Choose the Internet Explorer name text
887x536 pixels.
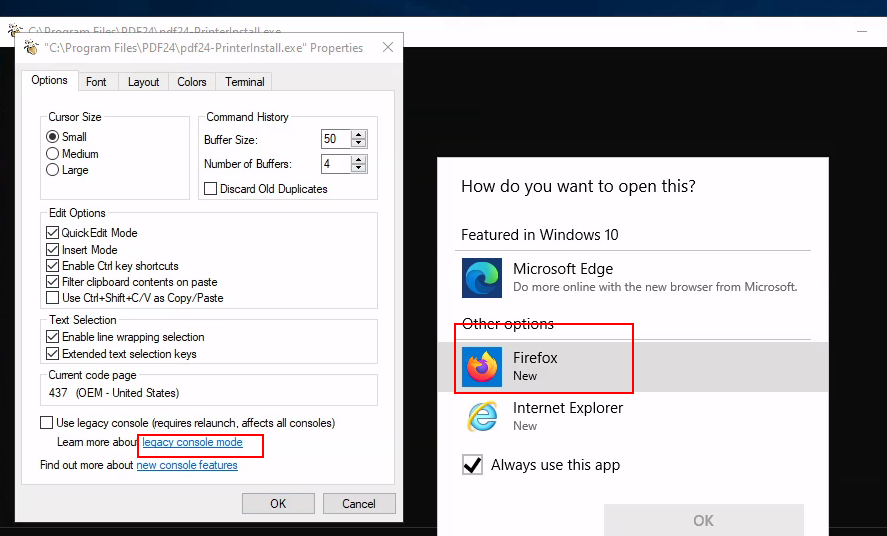point(568,408)
